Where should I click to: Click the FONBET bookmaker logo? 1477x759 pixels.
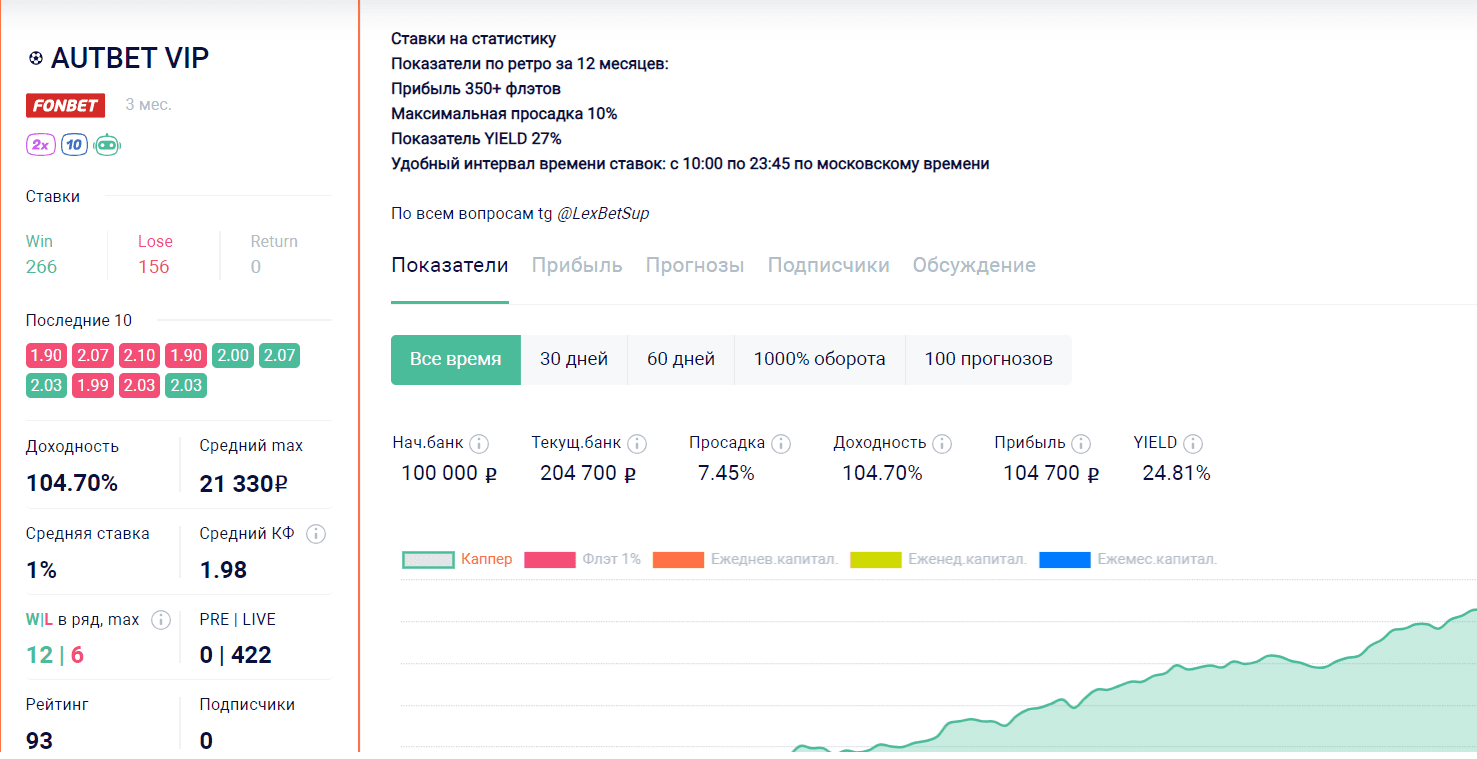tap(66, 105)
